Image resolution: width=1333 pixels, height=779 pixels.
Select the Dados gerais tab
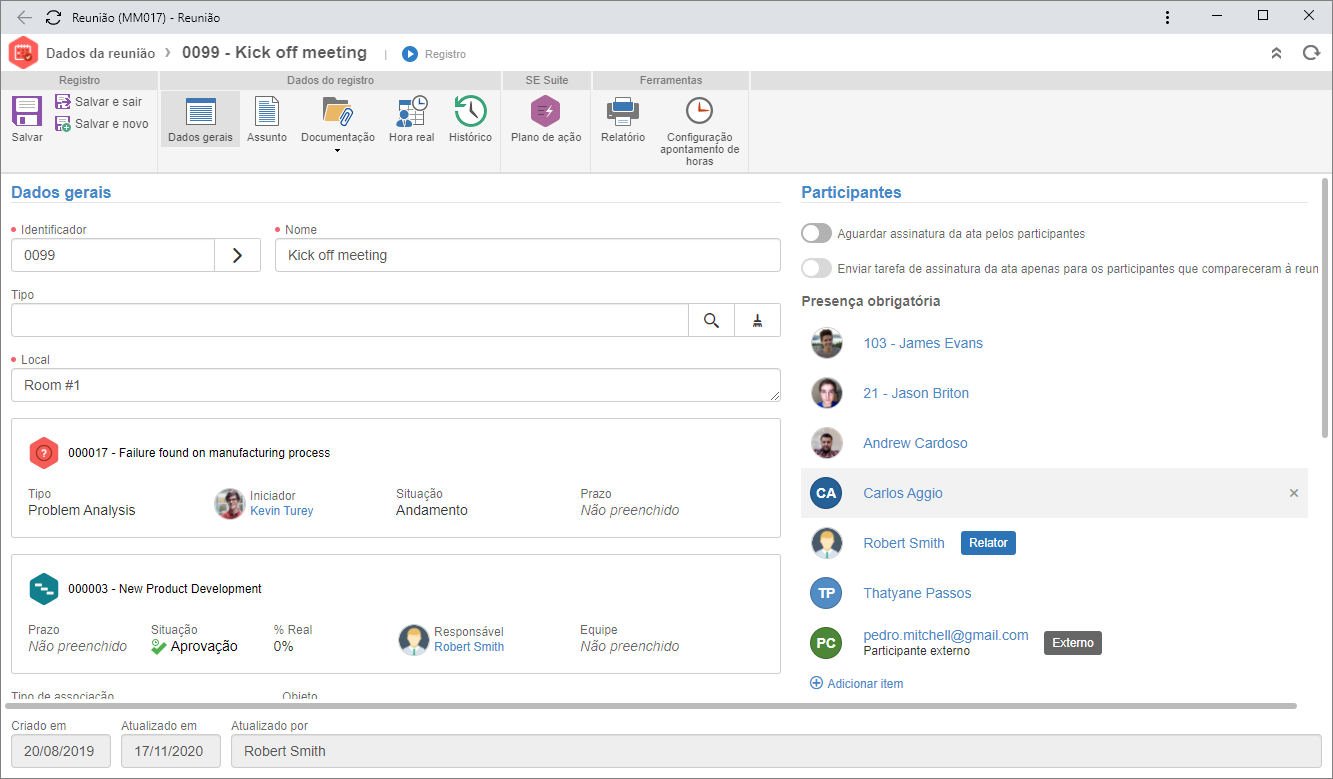coord(200,119)
